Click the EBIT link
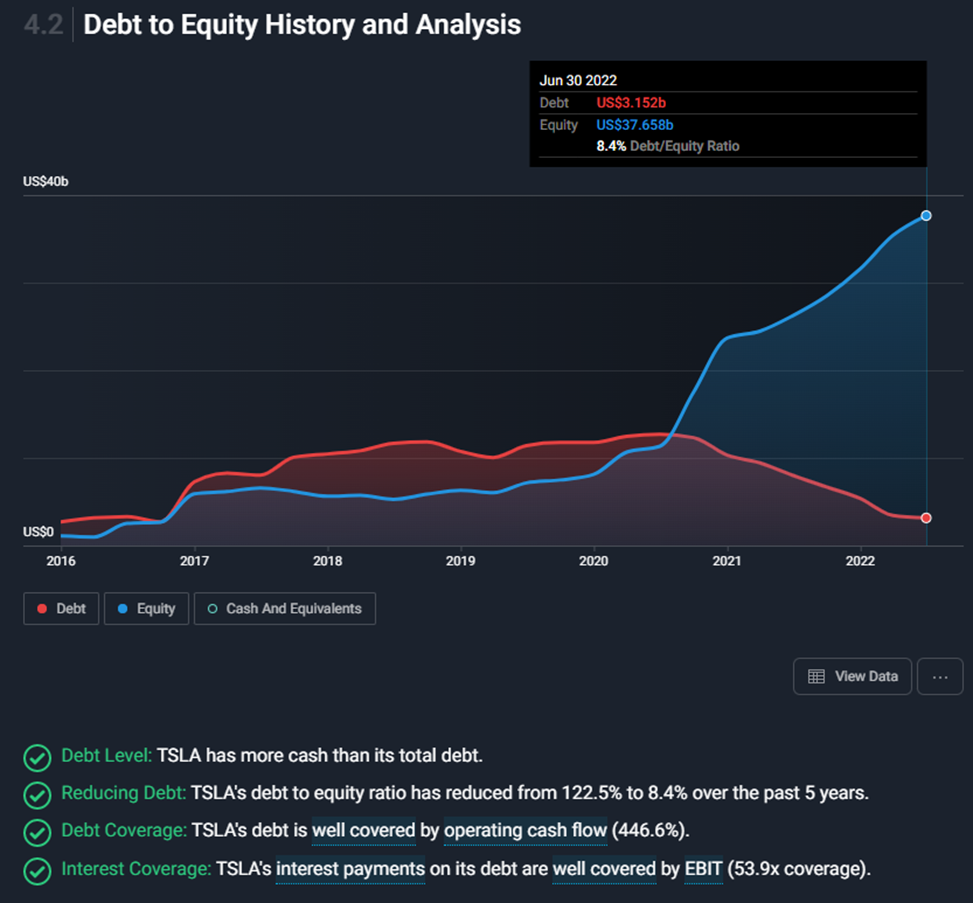Screen dimensions: 973x903 pyautogui.click(x=703, y=868)
